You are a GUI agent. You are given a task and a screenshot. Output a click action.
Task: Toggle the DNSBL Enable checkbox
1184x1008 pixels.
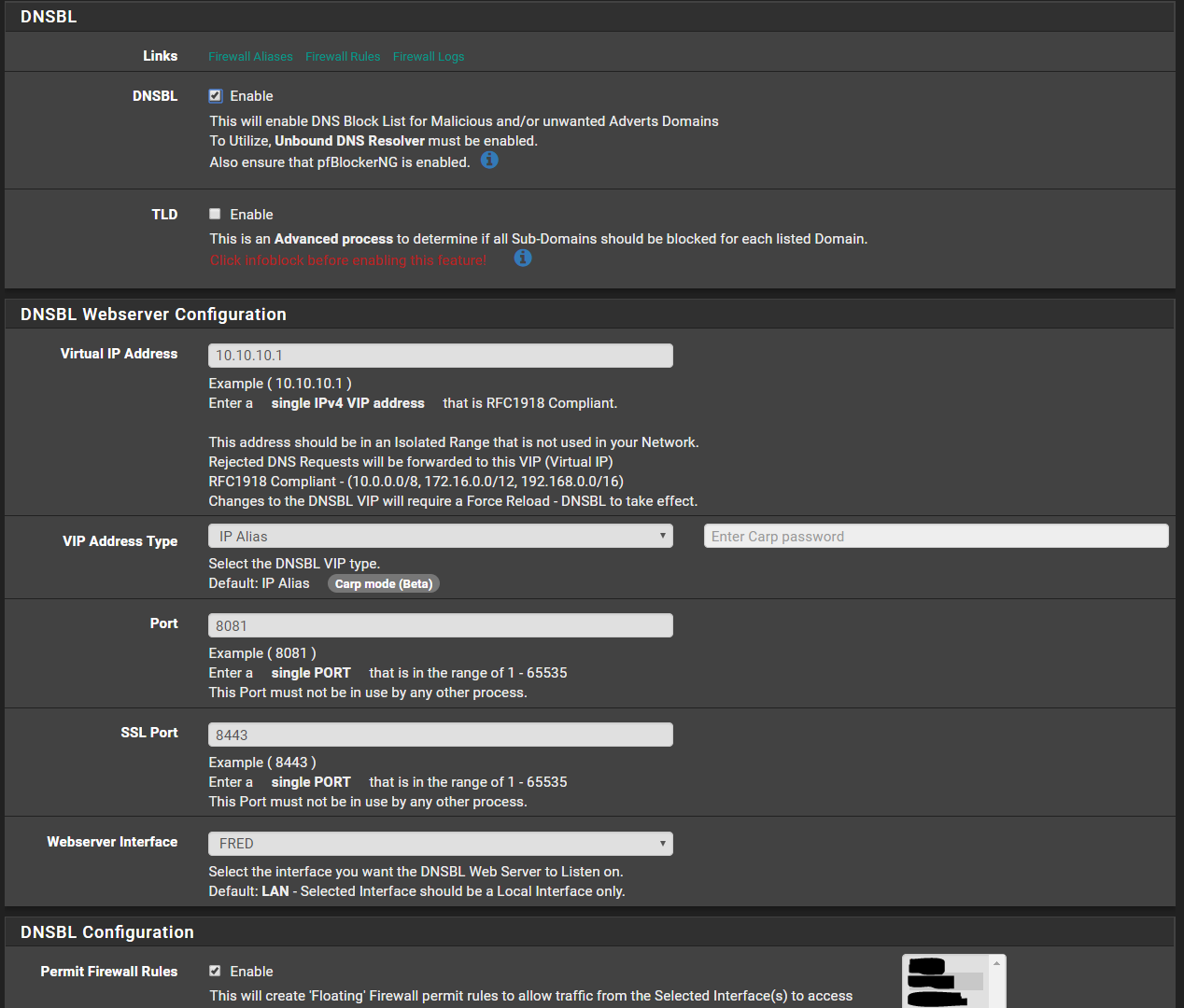pos(216,96)
